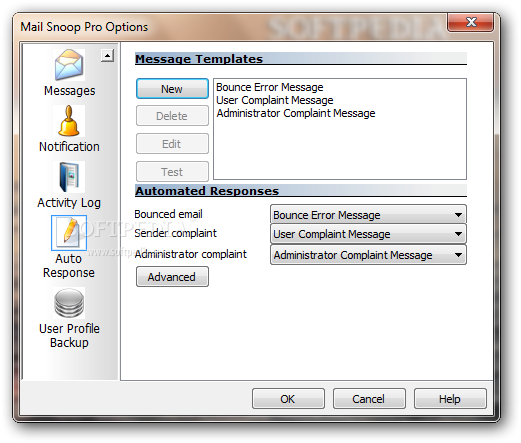Open Help for options dialog

tap(450, 398)
